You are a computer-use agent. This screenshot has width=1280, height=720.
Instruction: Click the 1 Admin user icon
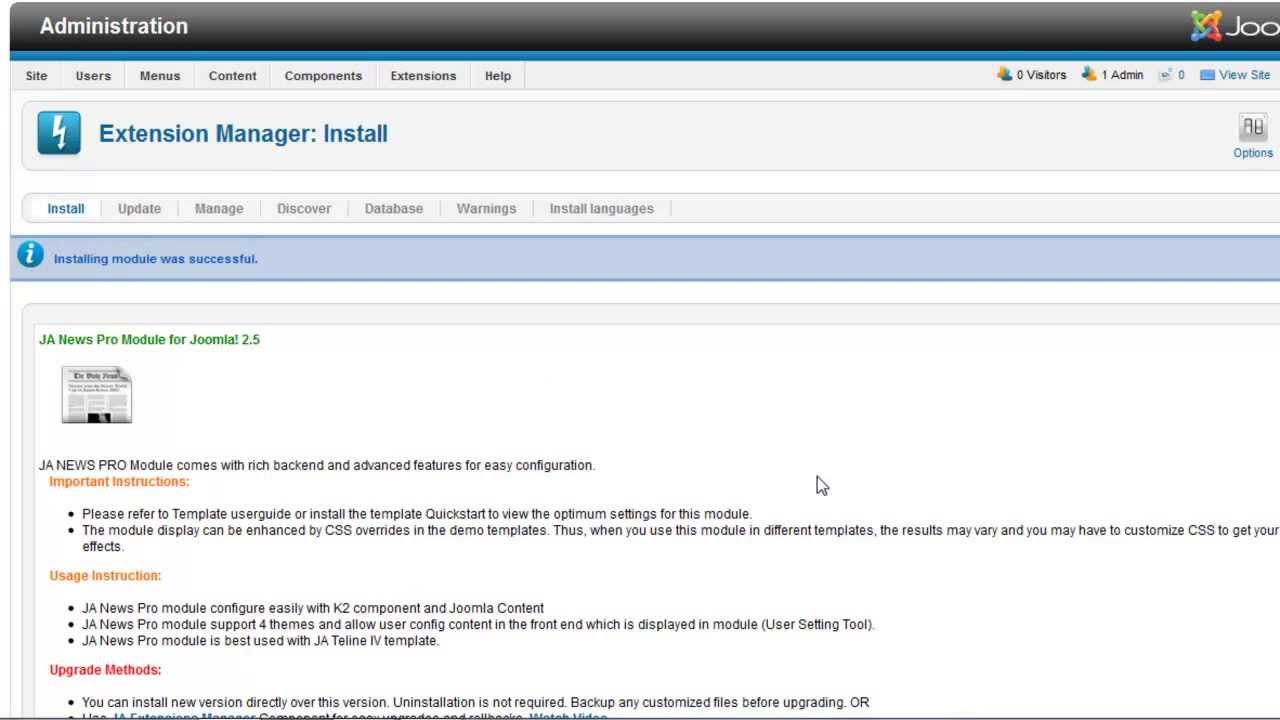point(1089,74)
